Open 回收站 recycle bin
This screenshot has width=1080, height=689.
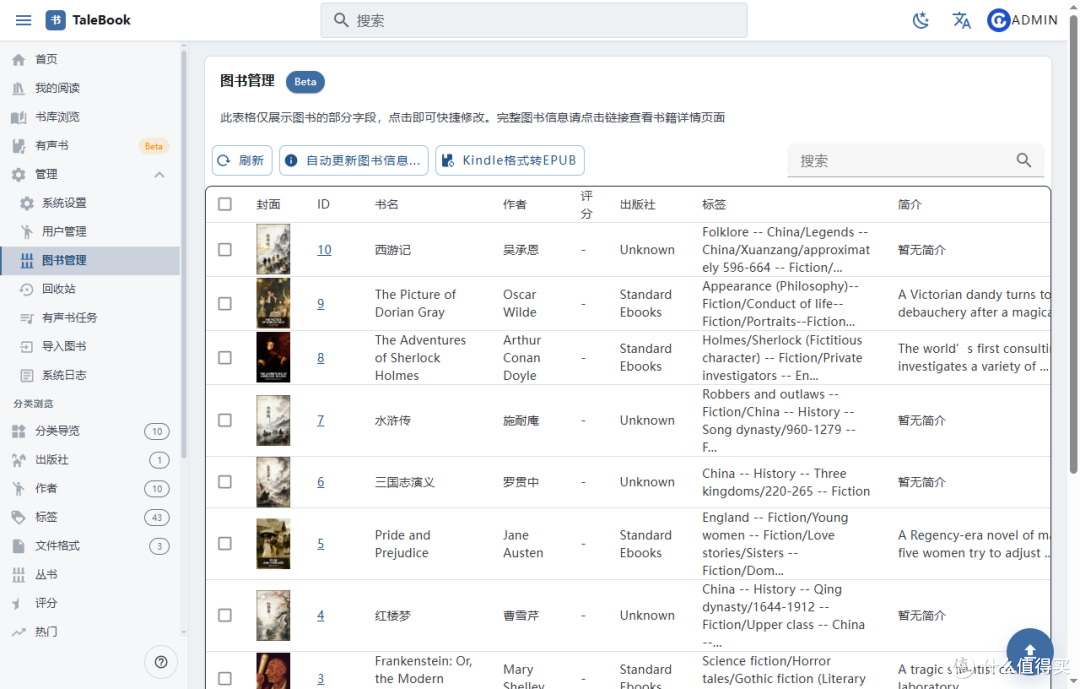point(90,289)
